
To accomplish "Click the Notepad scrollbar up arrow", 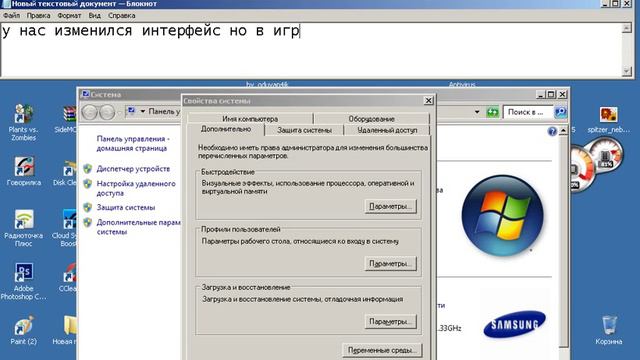I will (627, 28).
